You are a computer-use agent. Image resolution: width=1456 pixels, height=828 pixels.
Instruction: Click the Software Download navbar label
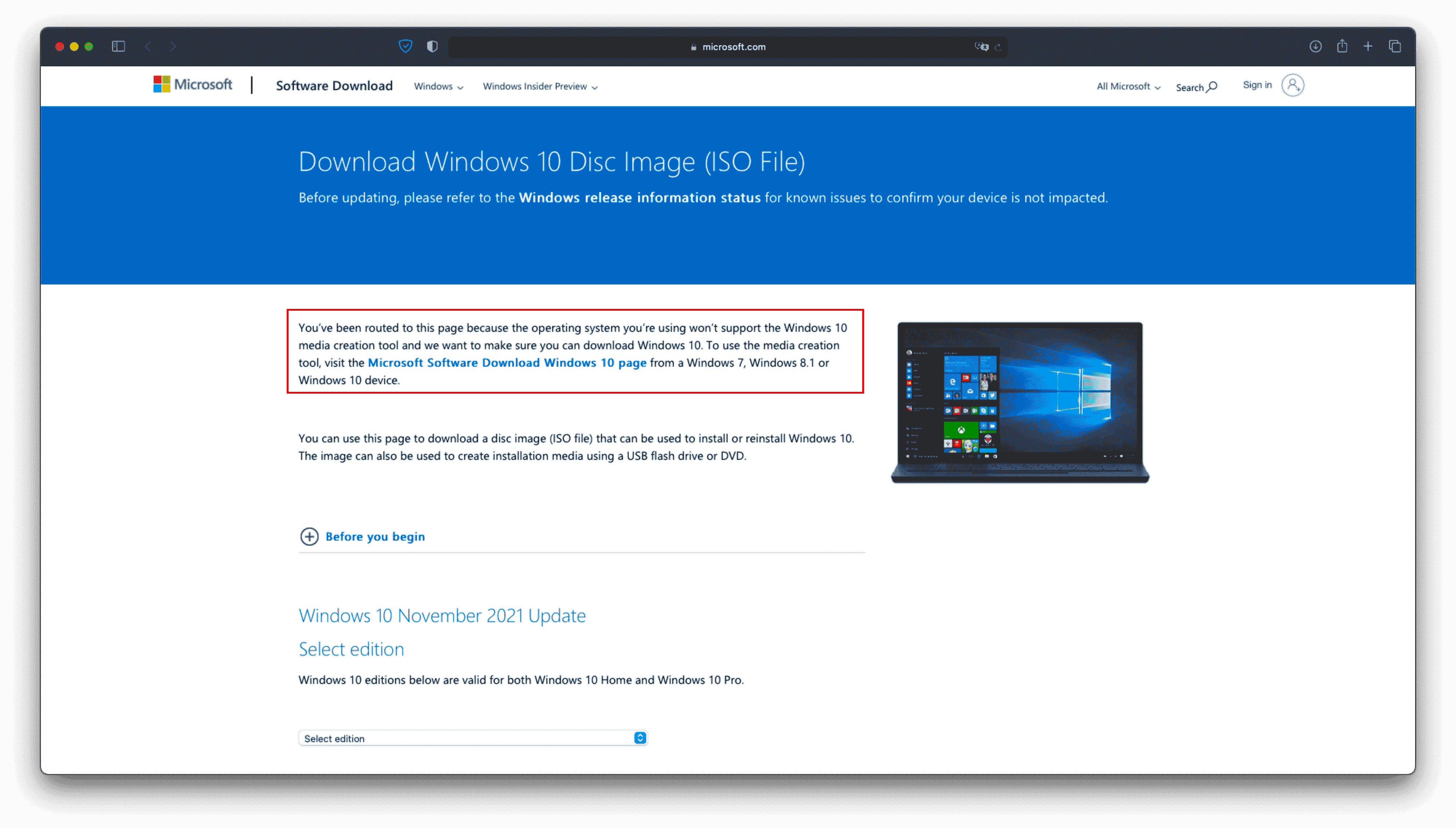pos(335,86)
